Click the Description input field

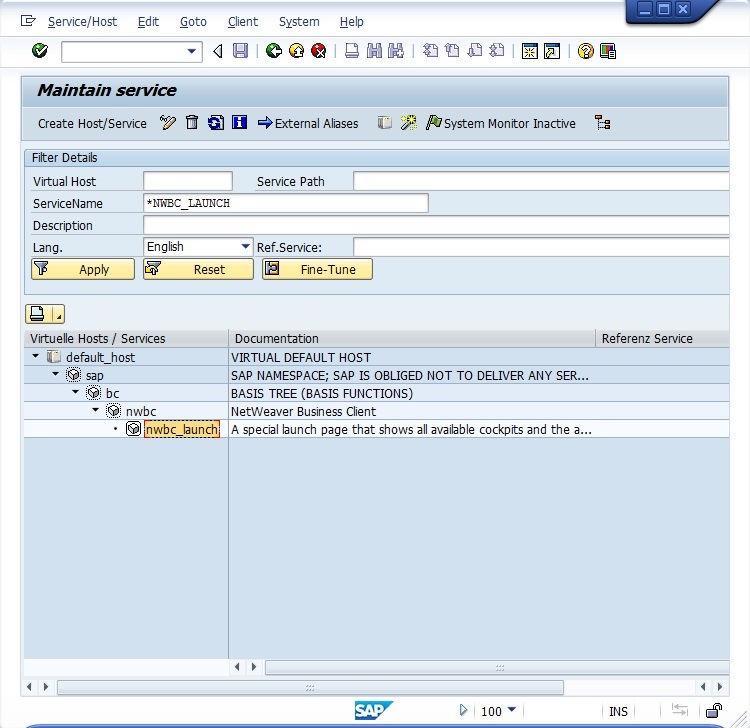click(x=436, y=225)
